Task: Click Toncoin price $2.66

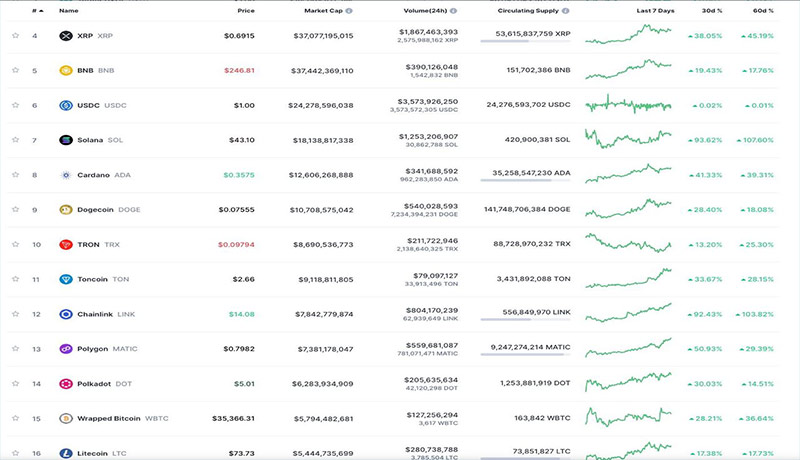Action: (243, 279)
